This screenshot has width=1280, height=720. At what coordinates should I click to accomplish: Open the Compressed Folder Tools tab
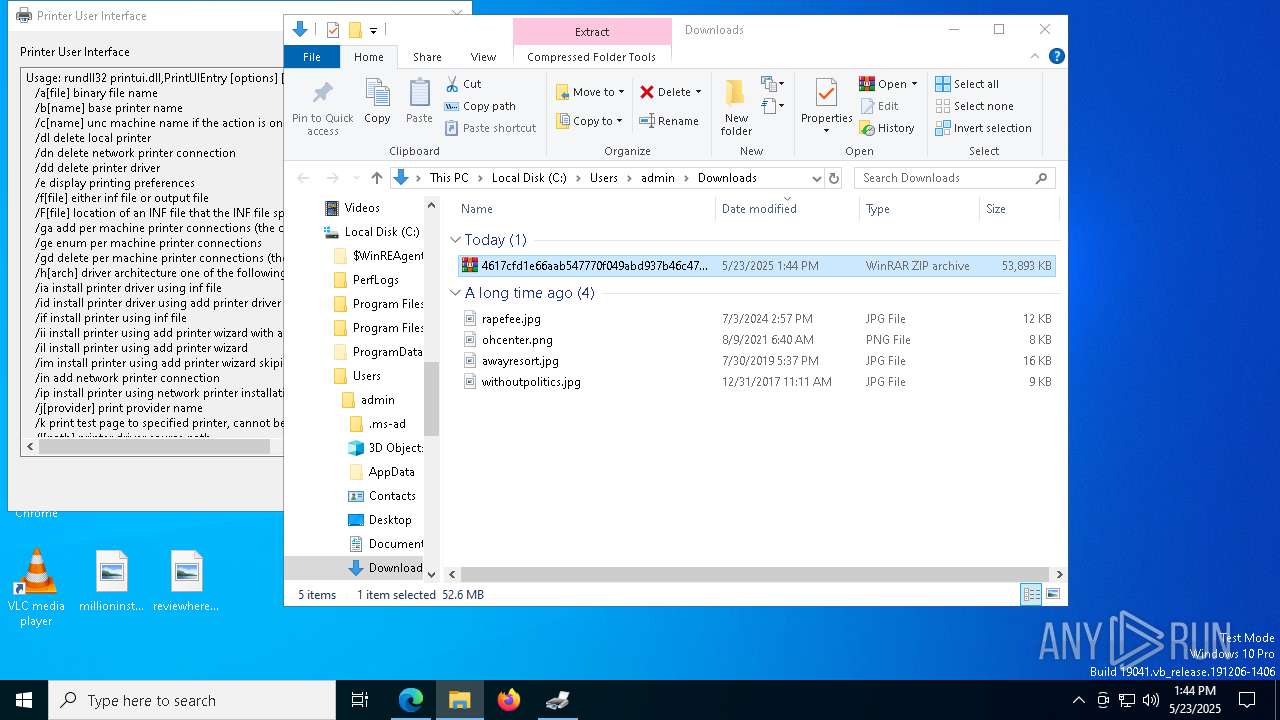click(591, 57)
